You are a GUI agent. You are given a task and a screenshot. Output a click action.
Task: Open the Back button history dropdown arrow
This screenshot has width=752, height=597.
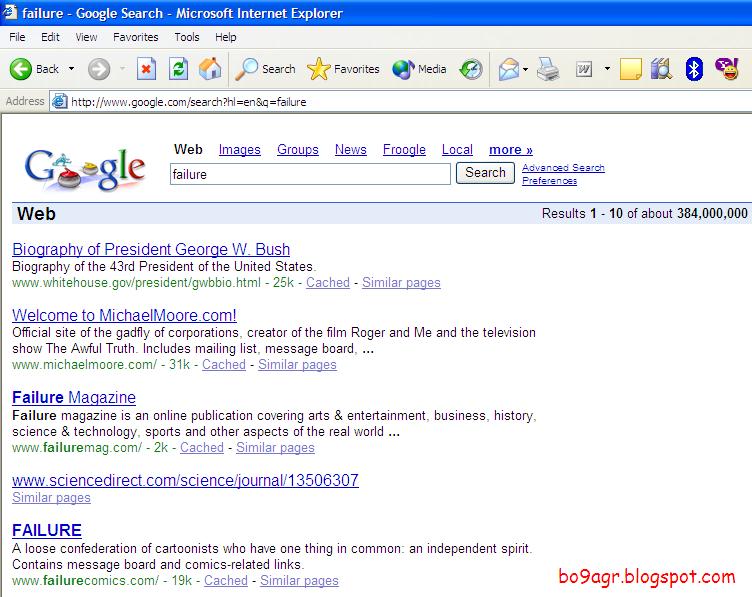(x=71, y=69)
